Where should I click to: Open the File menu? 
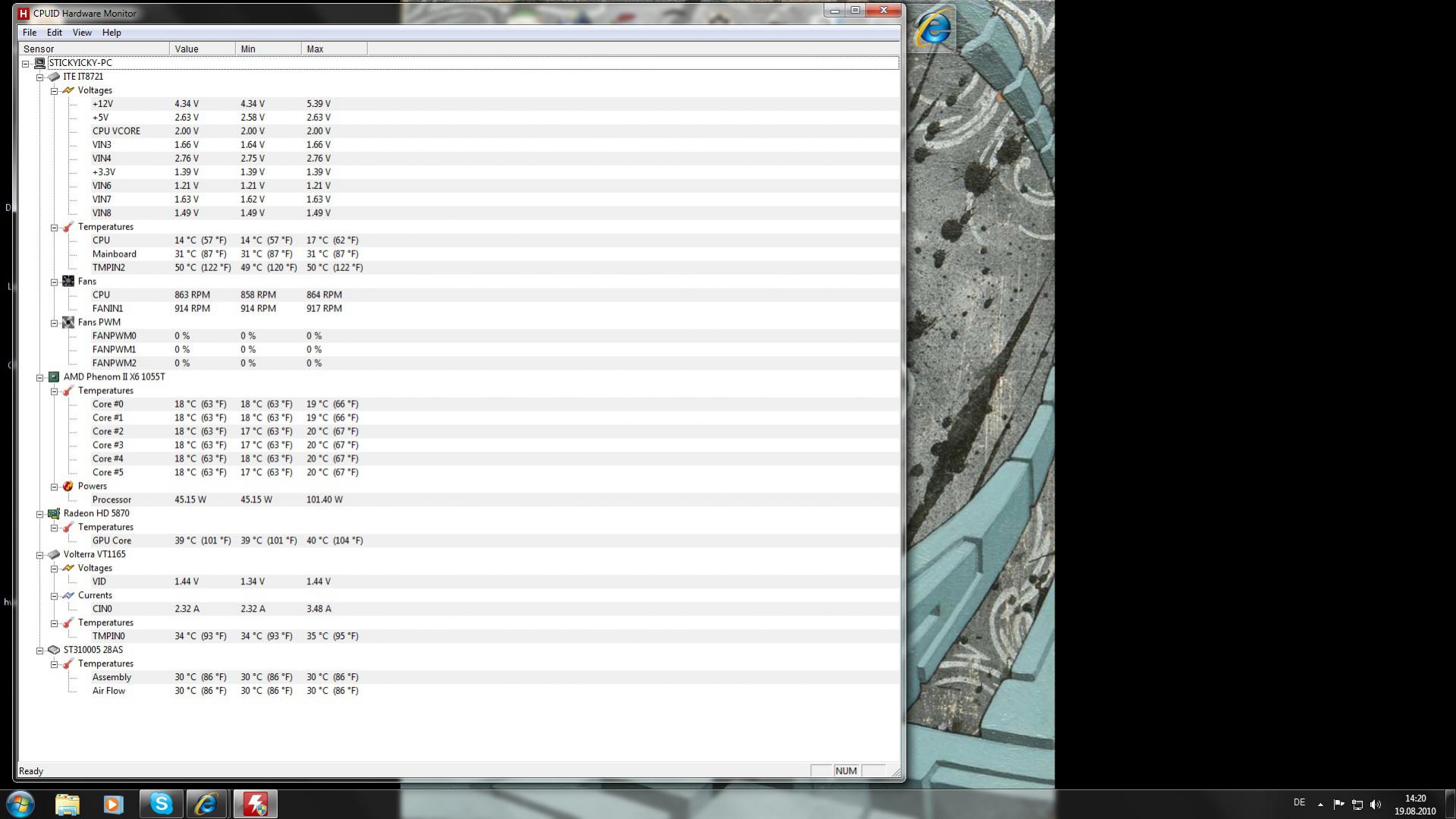tap(30, 33)
